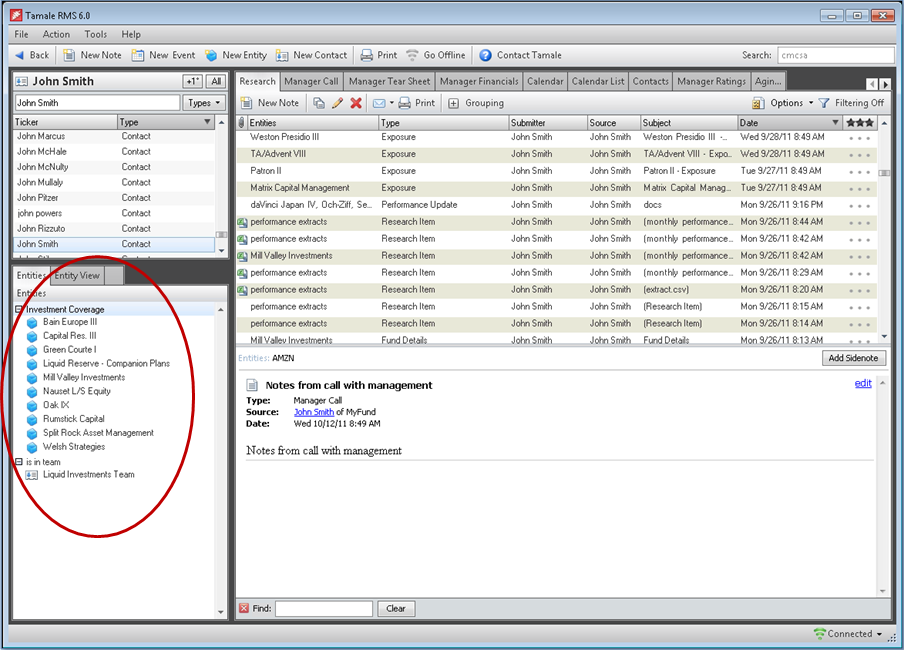
Task: Create a New Event
Action: 164,55
